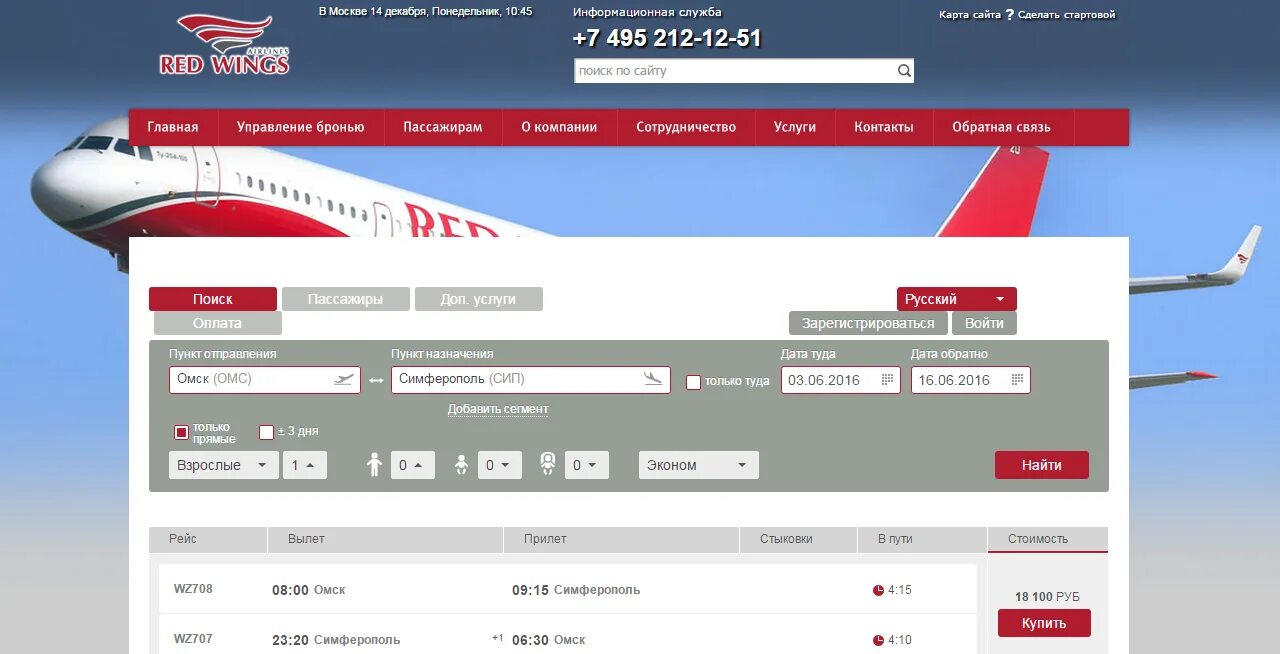Click the departure plane icon in Омск field
This screenshot has height=654, width=1280.
(x=344, y=380)
